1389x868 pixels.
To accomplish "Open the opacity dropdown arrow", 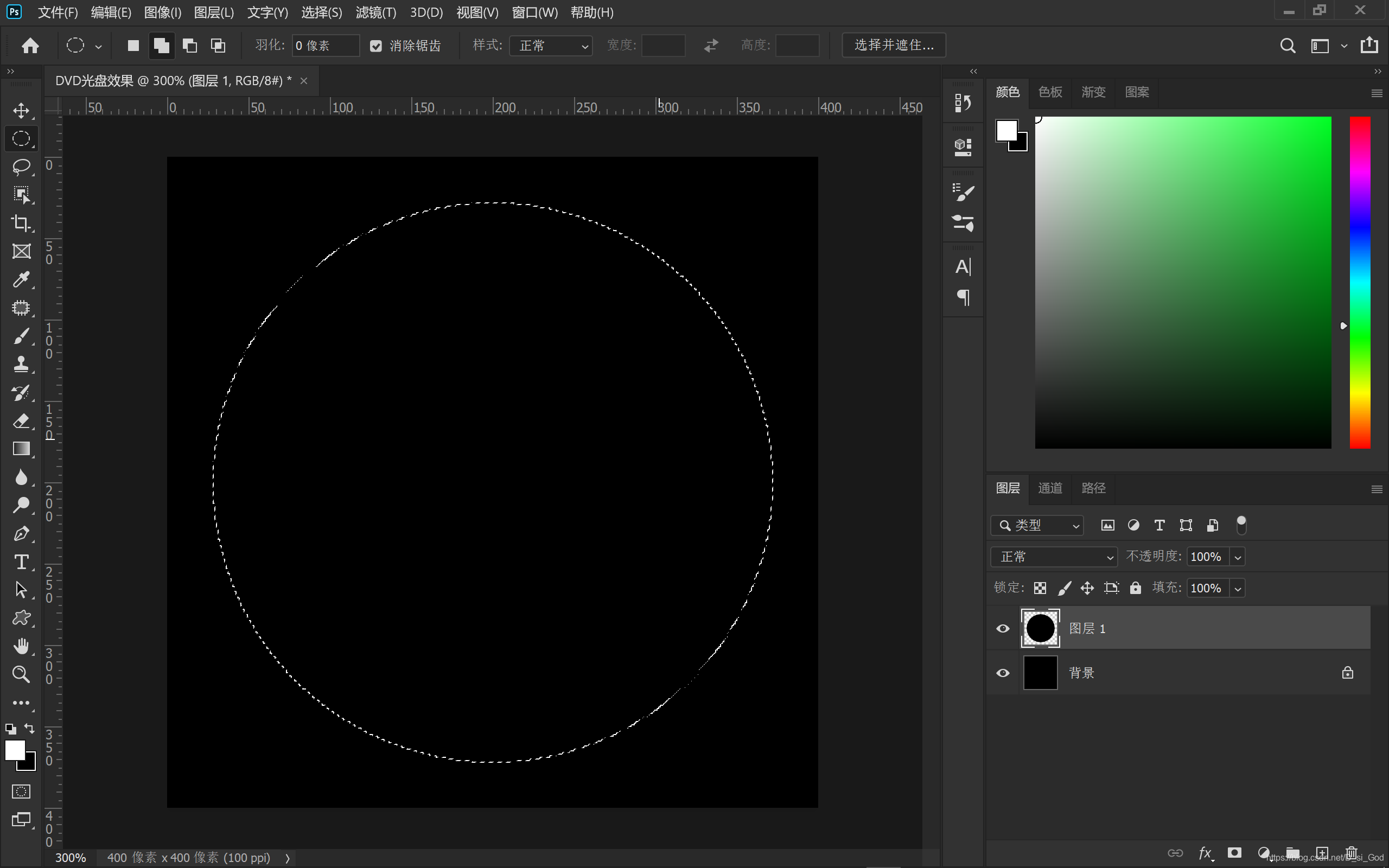I will point(1238,557).
